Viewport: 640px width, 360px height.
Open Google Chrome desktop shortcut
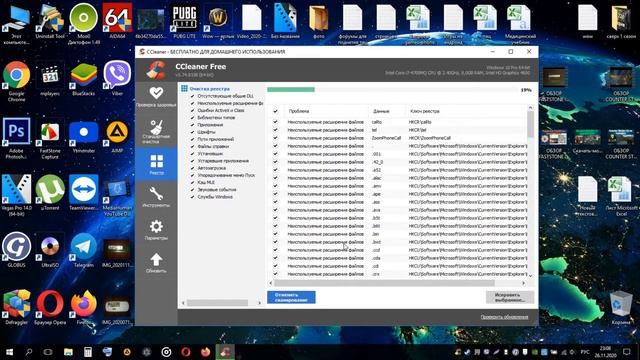click(16, 81)
